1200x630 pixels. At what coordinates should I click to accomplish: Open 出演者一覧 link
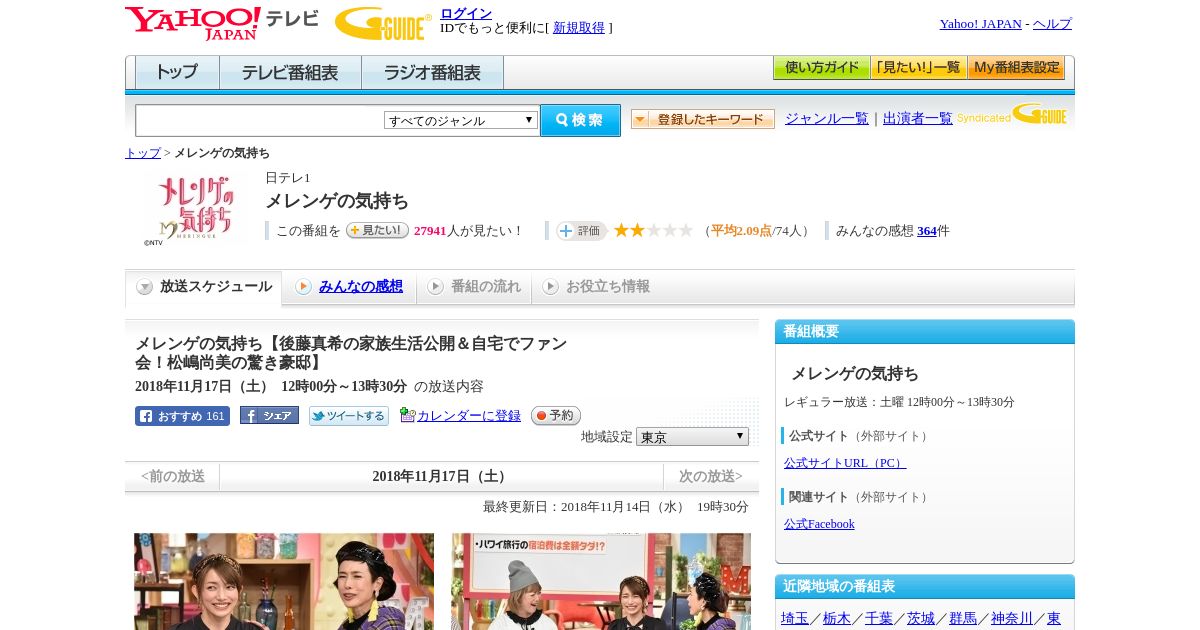[918, 119]
